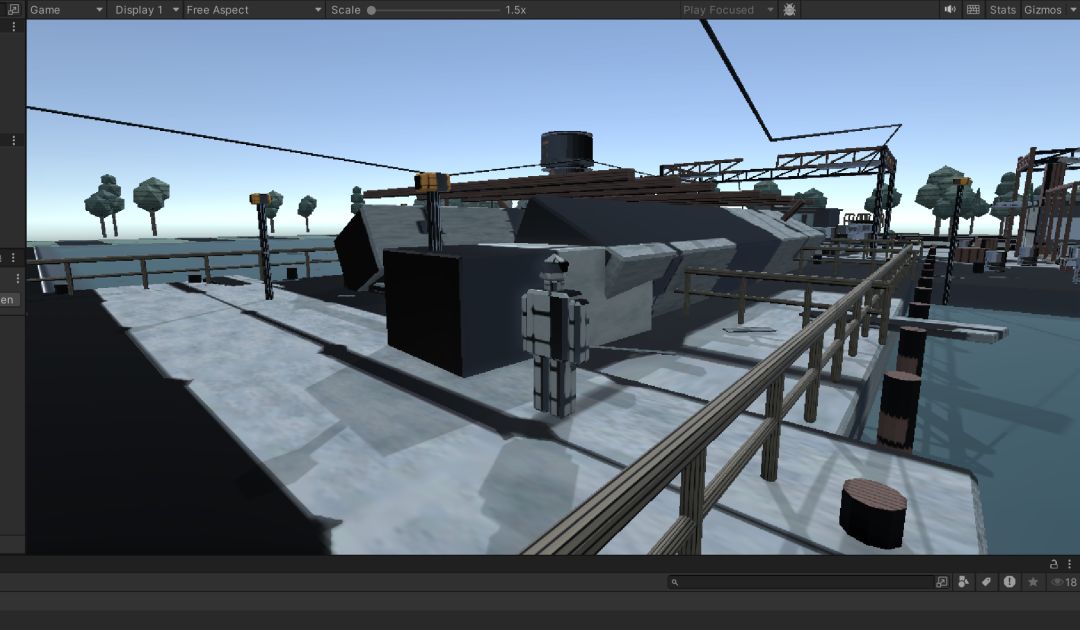Open the Free Aspect resolution dropdown
Image resolution: width=1080 pixels, height=630 pixels.
[x=253, y=10]
